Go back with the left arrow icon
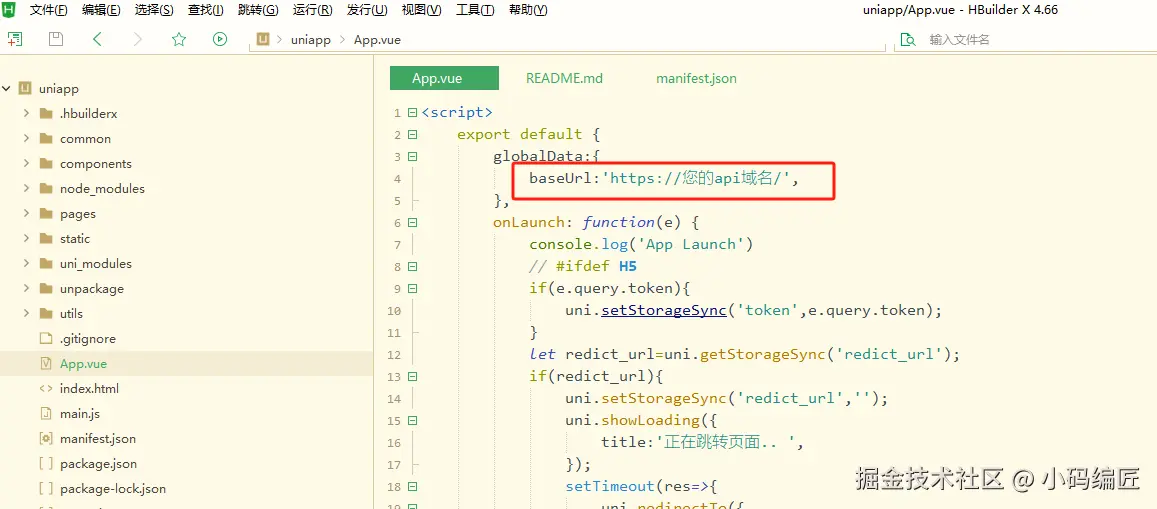Viewport: 1157px width, 509px height. pos(97,39)
